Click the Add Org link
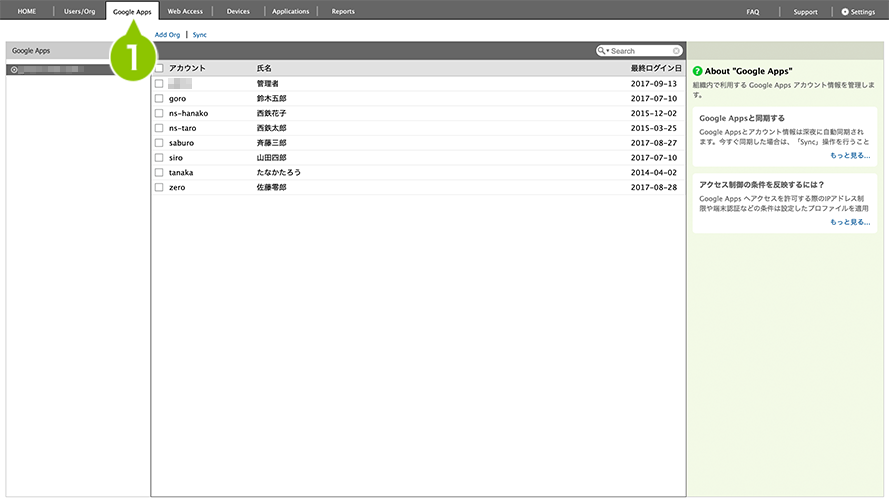Image resolution: width=889 pixels, height=500 pixels. (x=167, y=35)
